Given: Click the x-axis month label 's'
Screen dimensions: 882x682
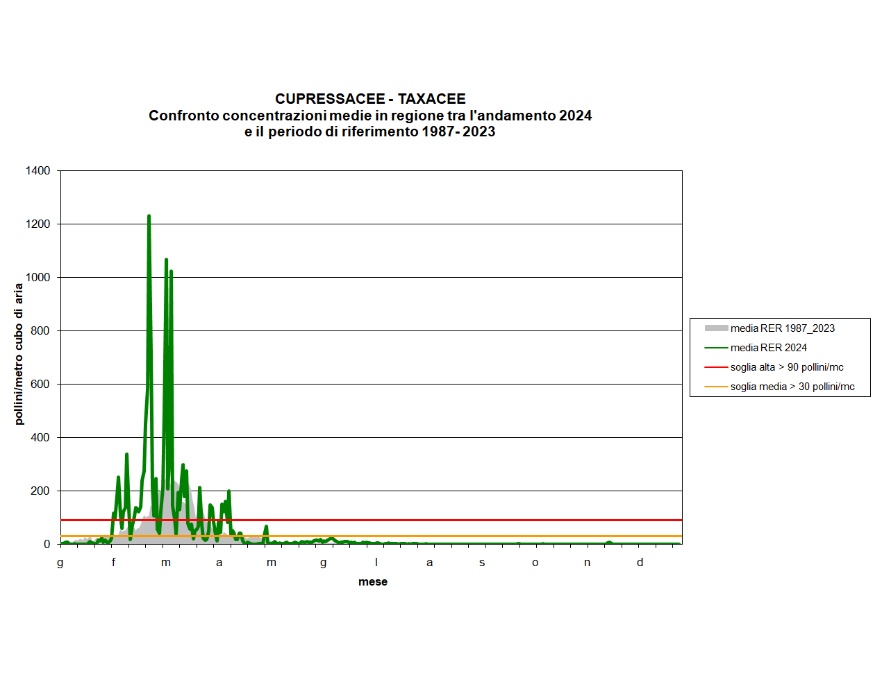Looking at the screenshot, I should click(482, 562).
